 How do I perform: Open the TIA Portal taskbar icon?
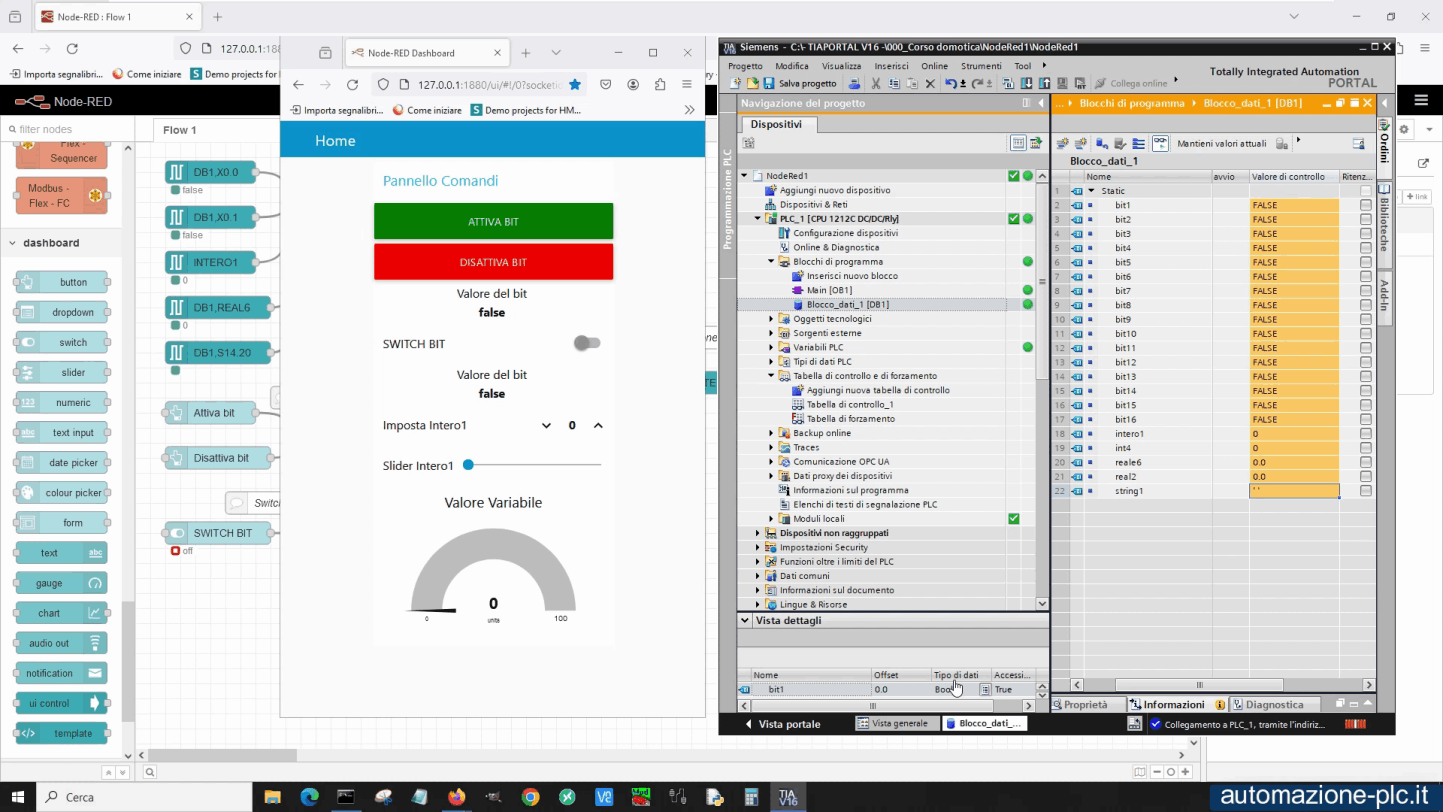[x=787, y=797]
